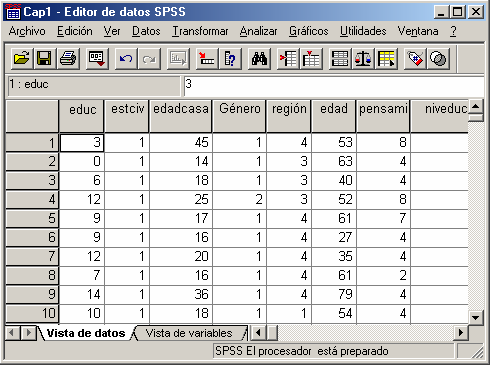Click Género cell with value 2

[239, 199]
